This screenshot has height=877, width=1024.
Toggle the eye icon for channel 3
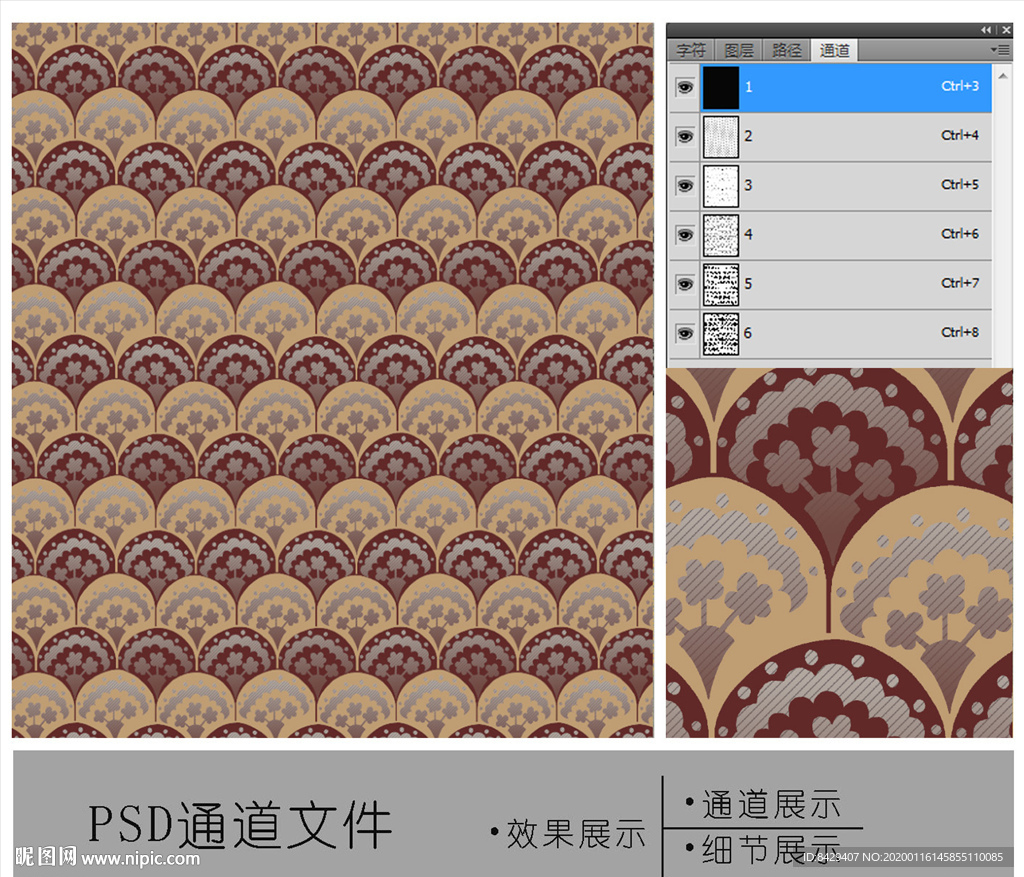[684, 186]
